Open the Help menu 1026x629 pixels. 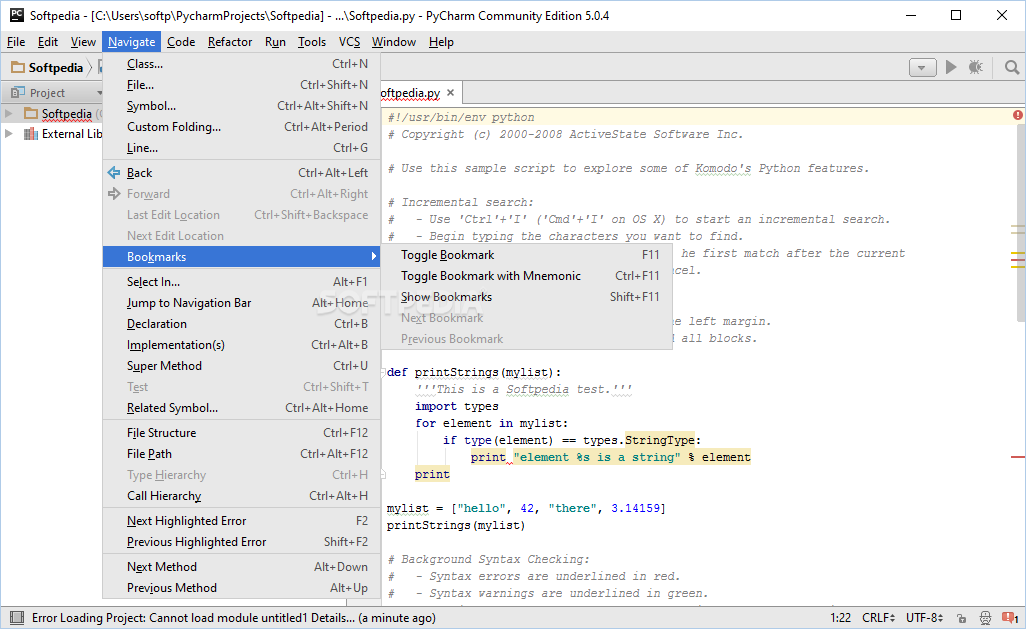coord(441,42)
